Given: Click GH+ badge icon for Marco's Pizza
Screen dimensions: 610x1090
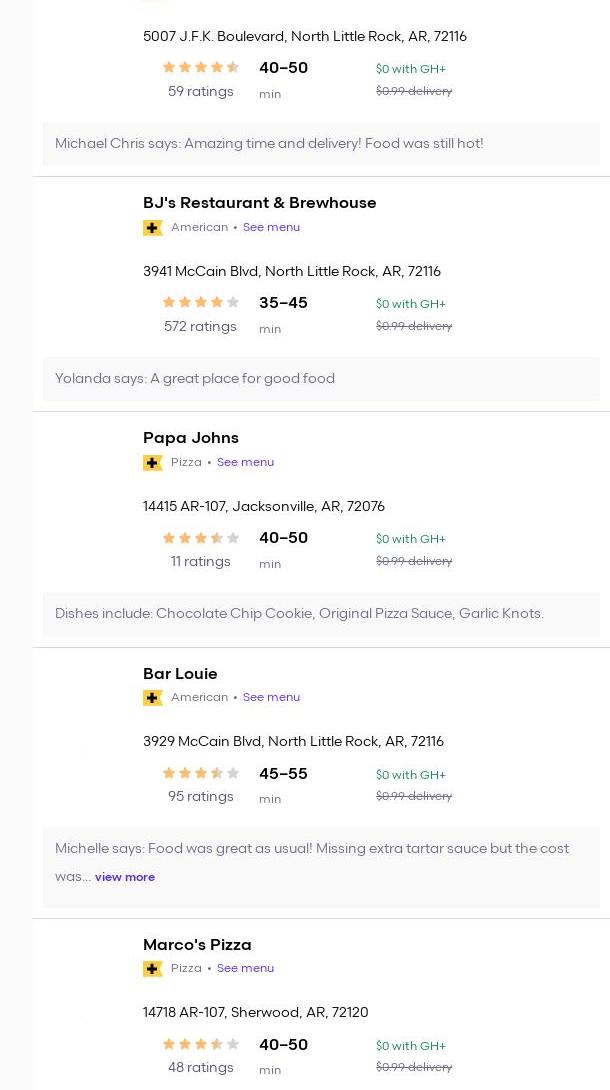Looking at the screenshot, I should point(153,969).
